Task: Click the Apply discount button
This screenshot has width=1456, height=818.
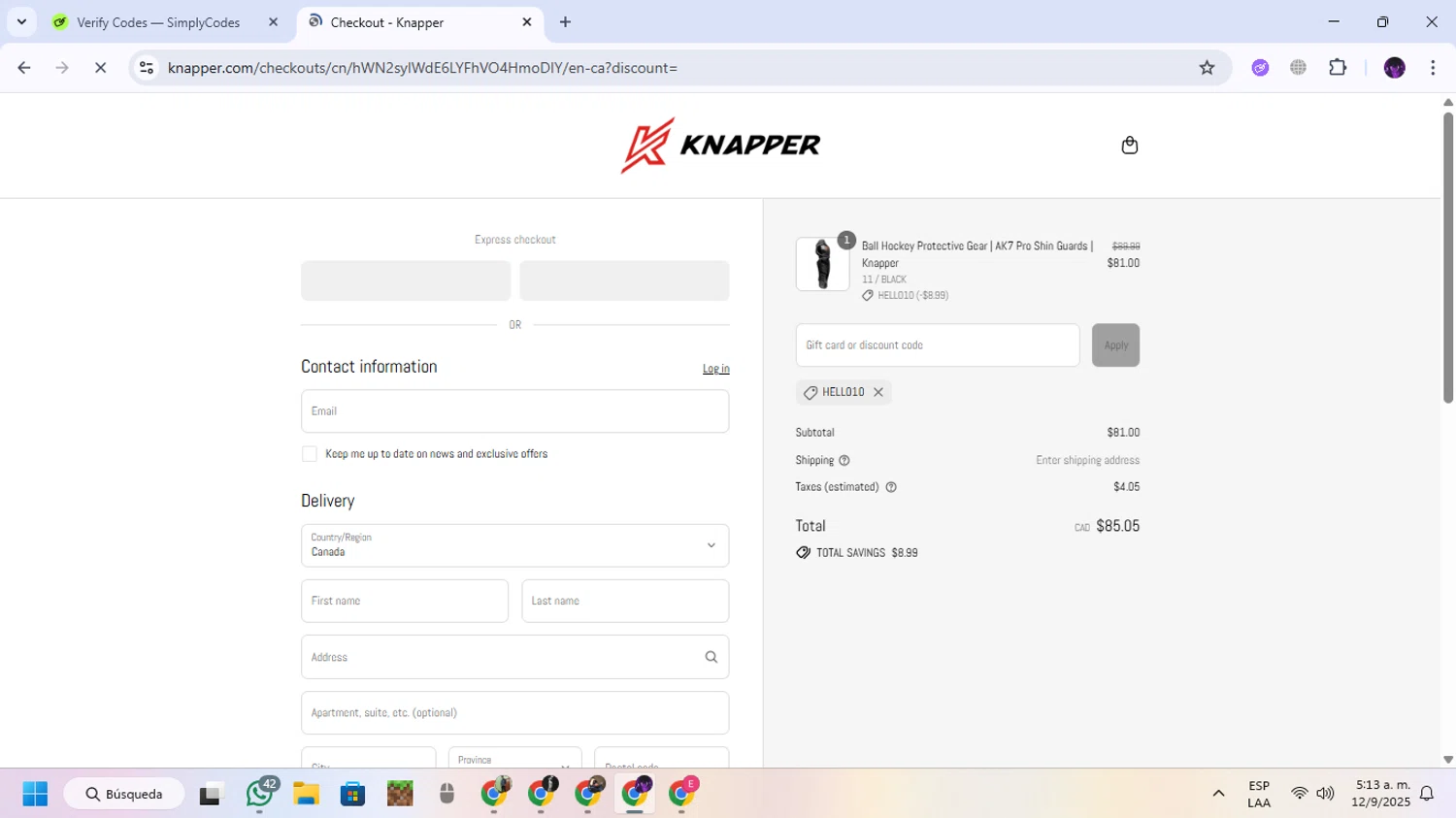Action: [1115, 345]
